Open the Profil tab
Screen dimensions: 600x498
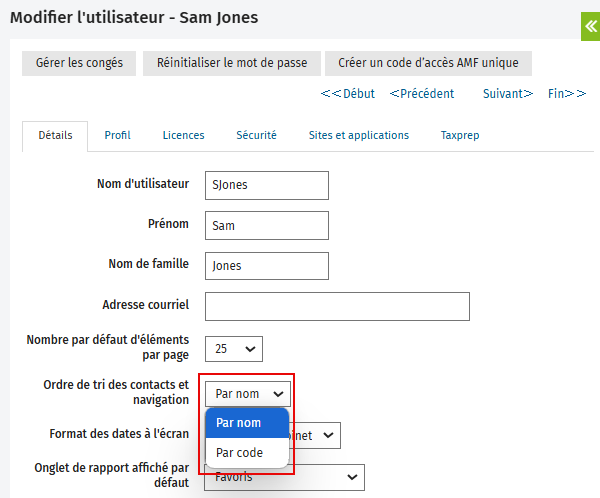tap(117, 135)
